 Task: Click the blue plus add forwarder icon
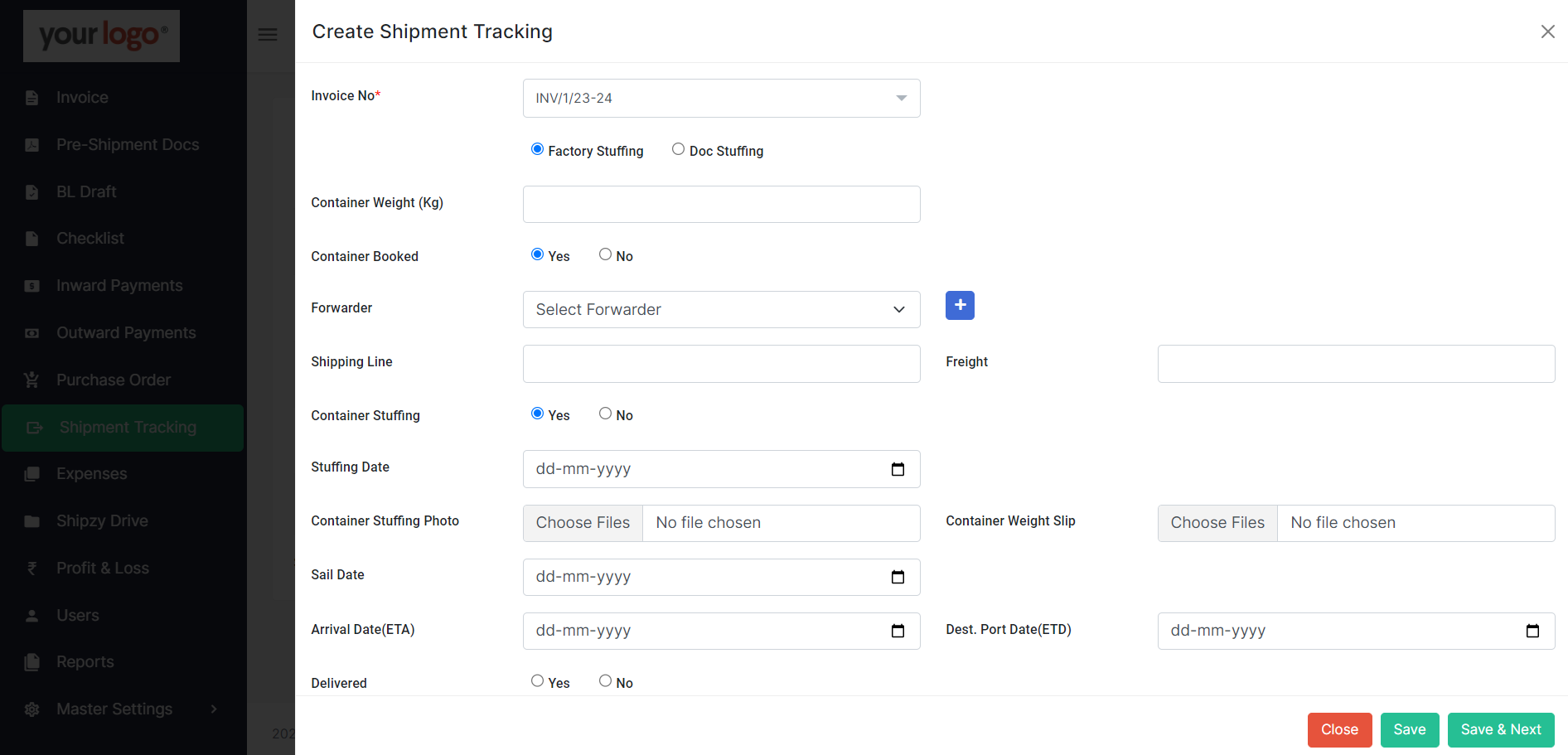(960, 305)
